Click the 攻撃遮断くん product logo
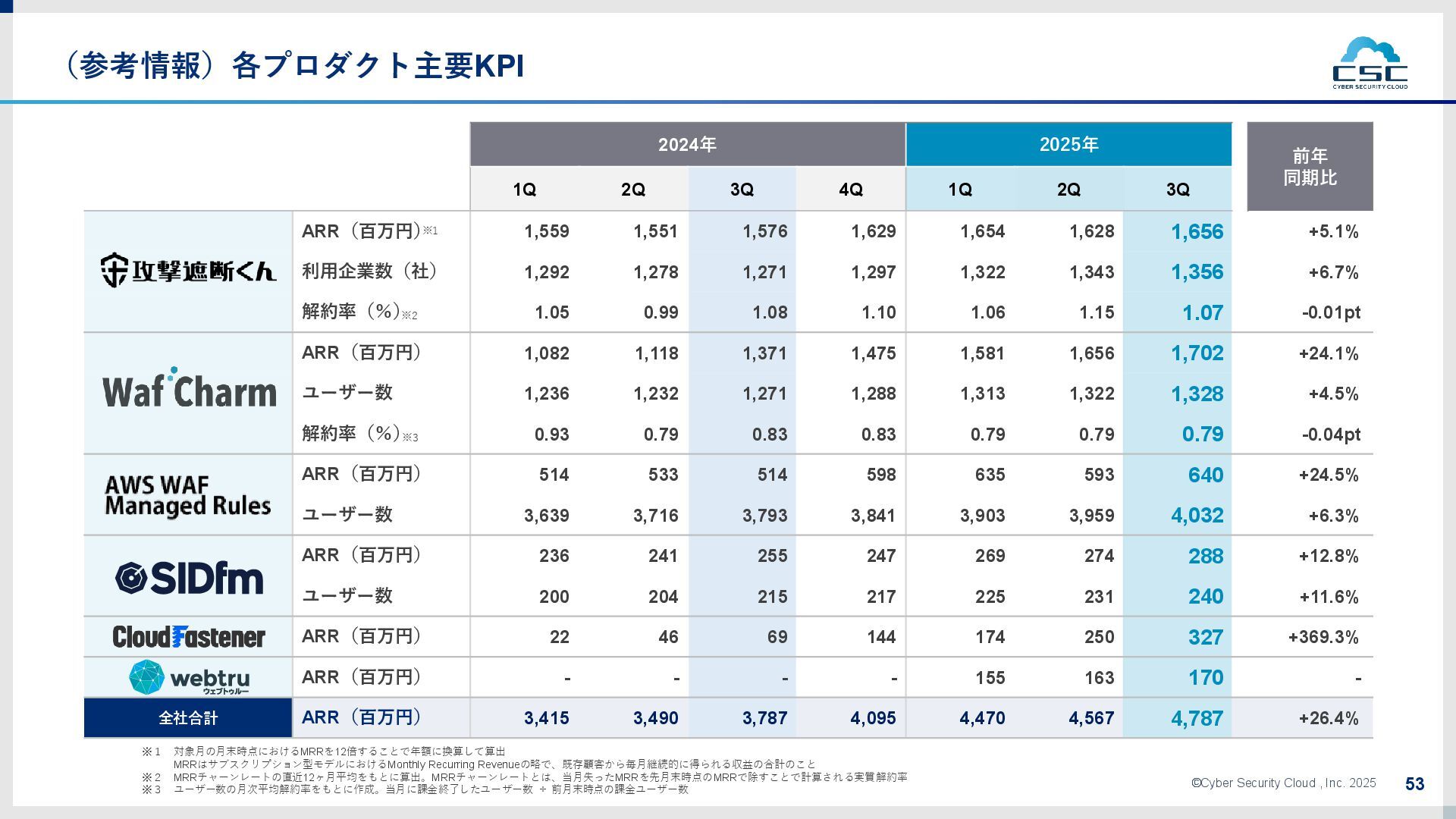Image resolution: width=1456 pixels, height=819 pixels. (x=188, y=271)
